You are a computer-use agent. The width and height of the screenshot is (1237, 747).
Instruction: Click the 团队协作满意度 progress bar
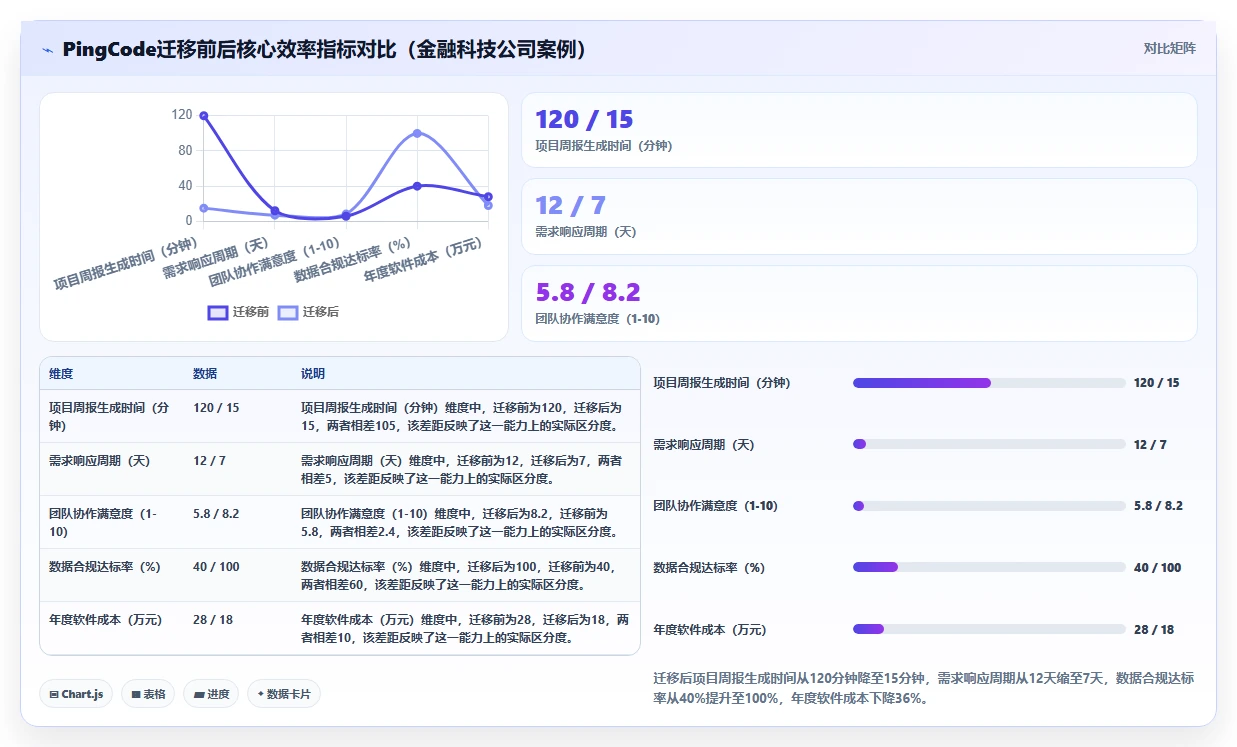[x=989, y=506]
